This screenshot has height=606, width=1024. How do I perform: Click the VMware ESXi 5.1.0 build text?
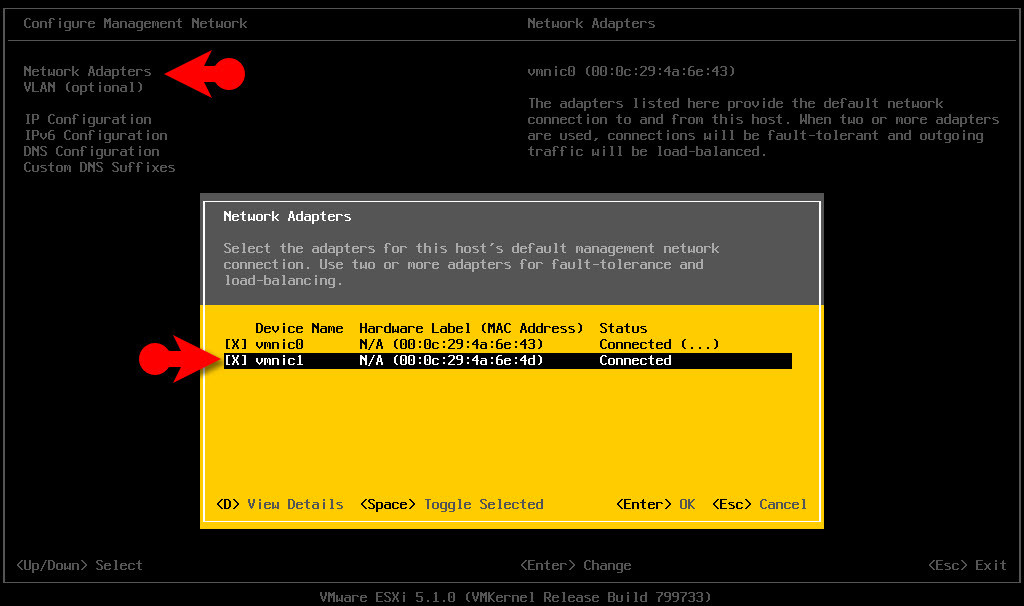515,597
